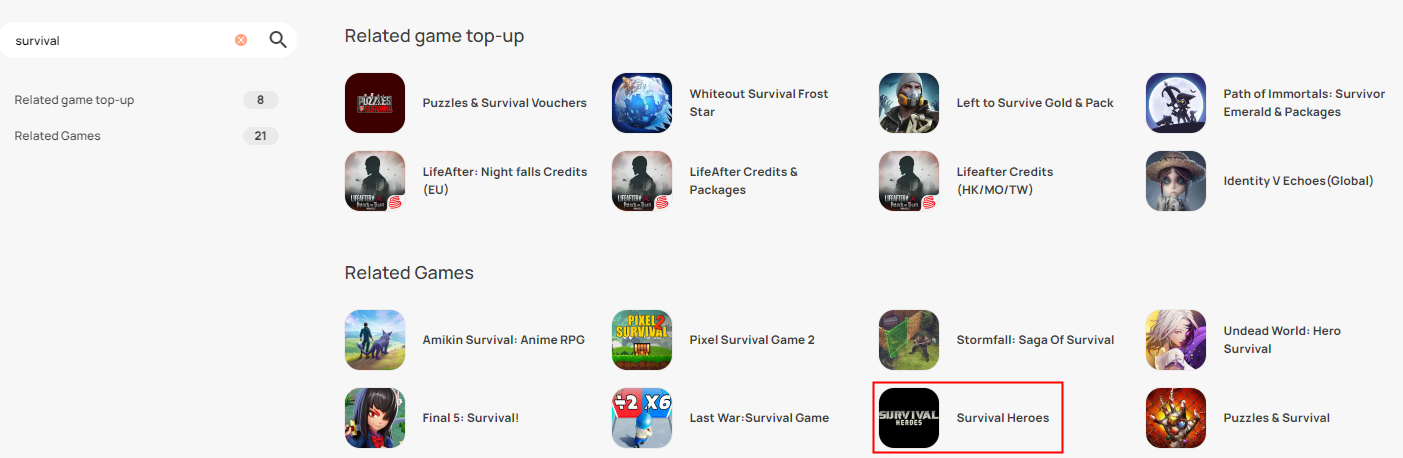Open the Pixel Survival Game 2 icon
Image resolution: width=1403 pixels, height=458 pixels.
[642, 340]
